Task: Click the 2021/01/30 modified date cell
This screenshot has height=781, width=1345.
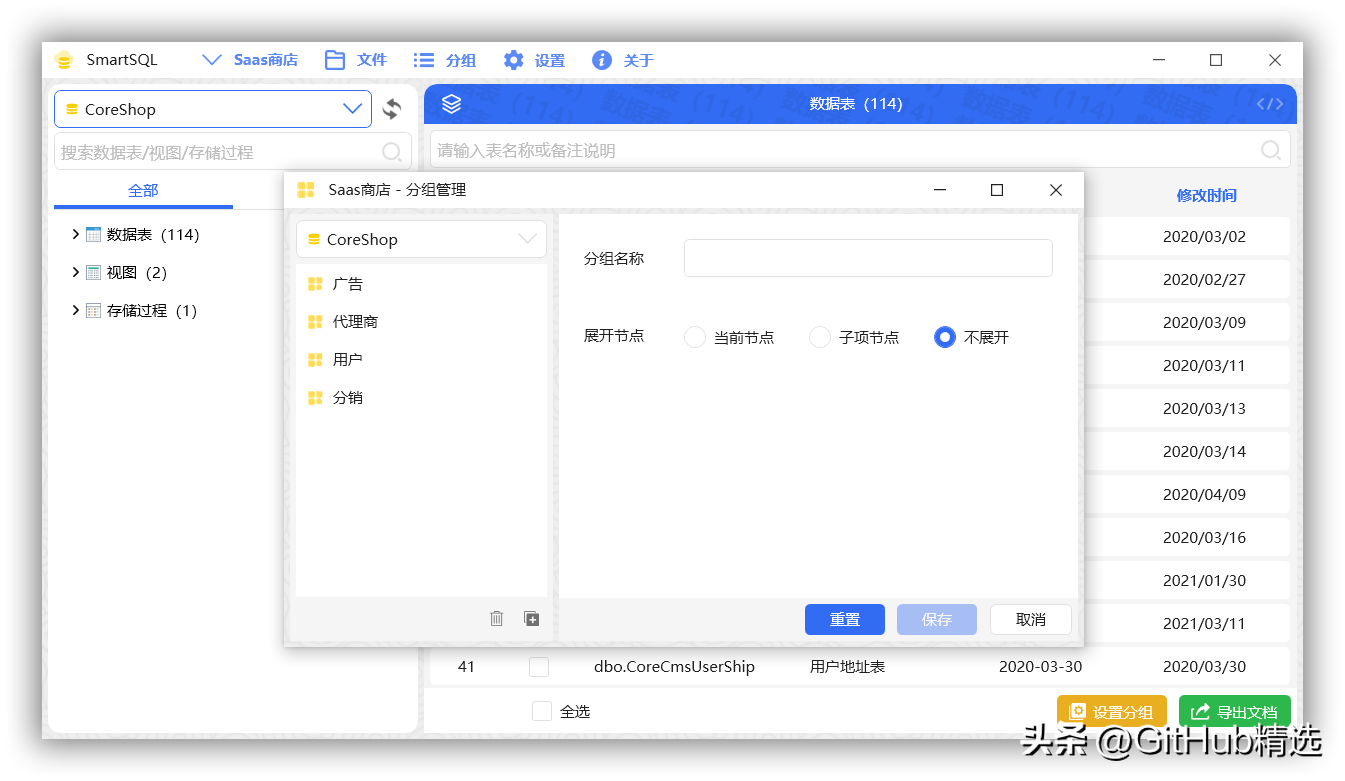Action: click(x=1204, y=581)
